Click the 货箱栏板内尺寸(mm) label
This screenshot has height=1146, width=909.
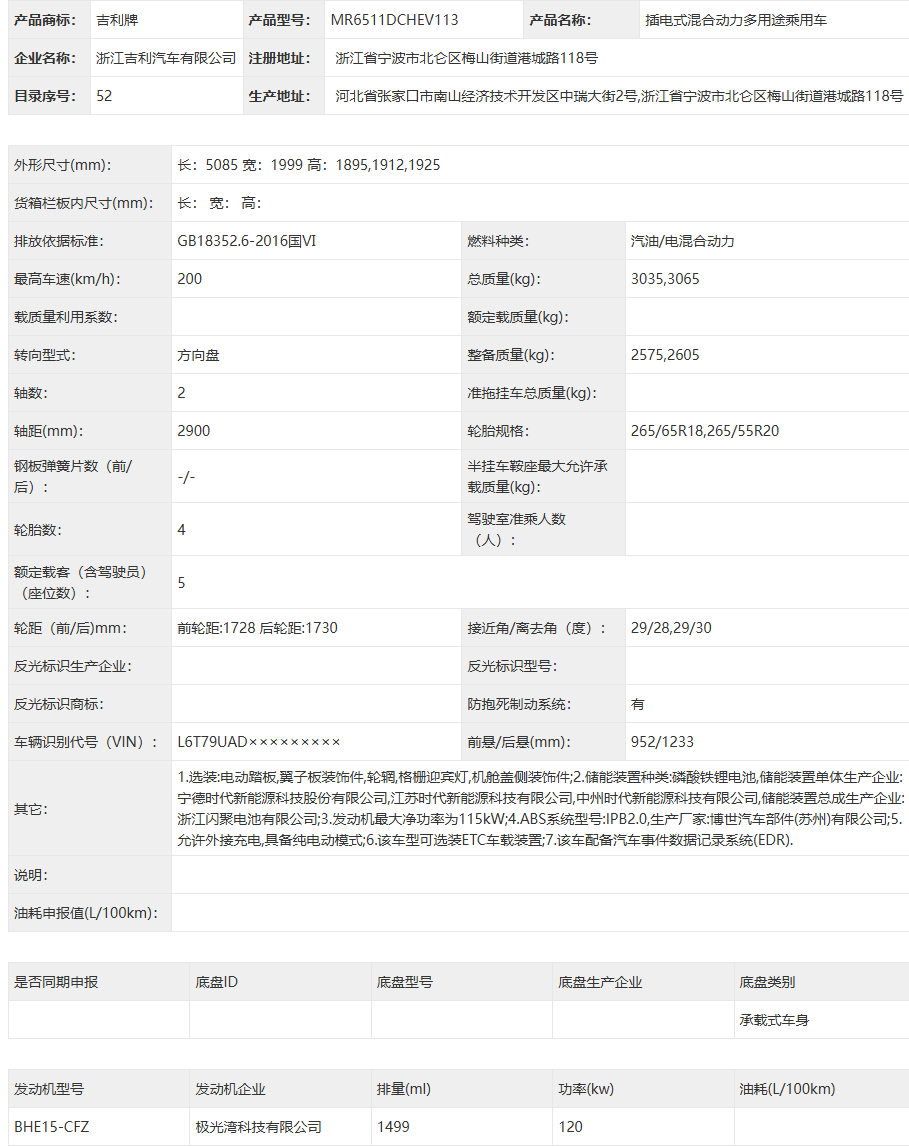click(83, 203)
